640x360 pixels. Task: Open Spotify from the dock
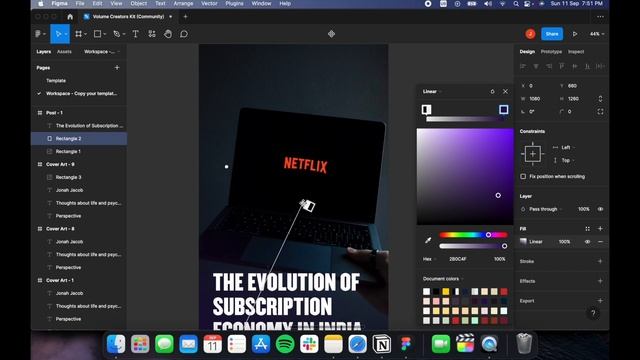(x=285, y=344)
